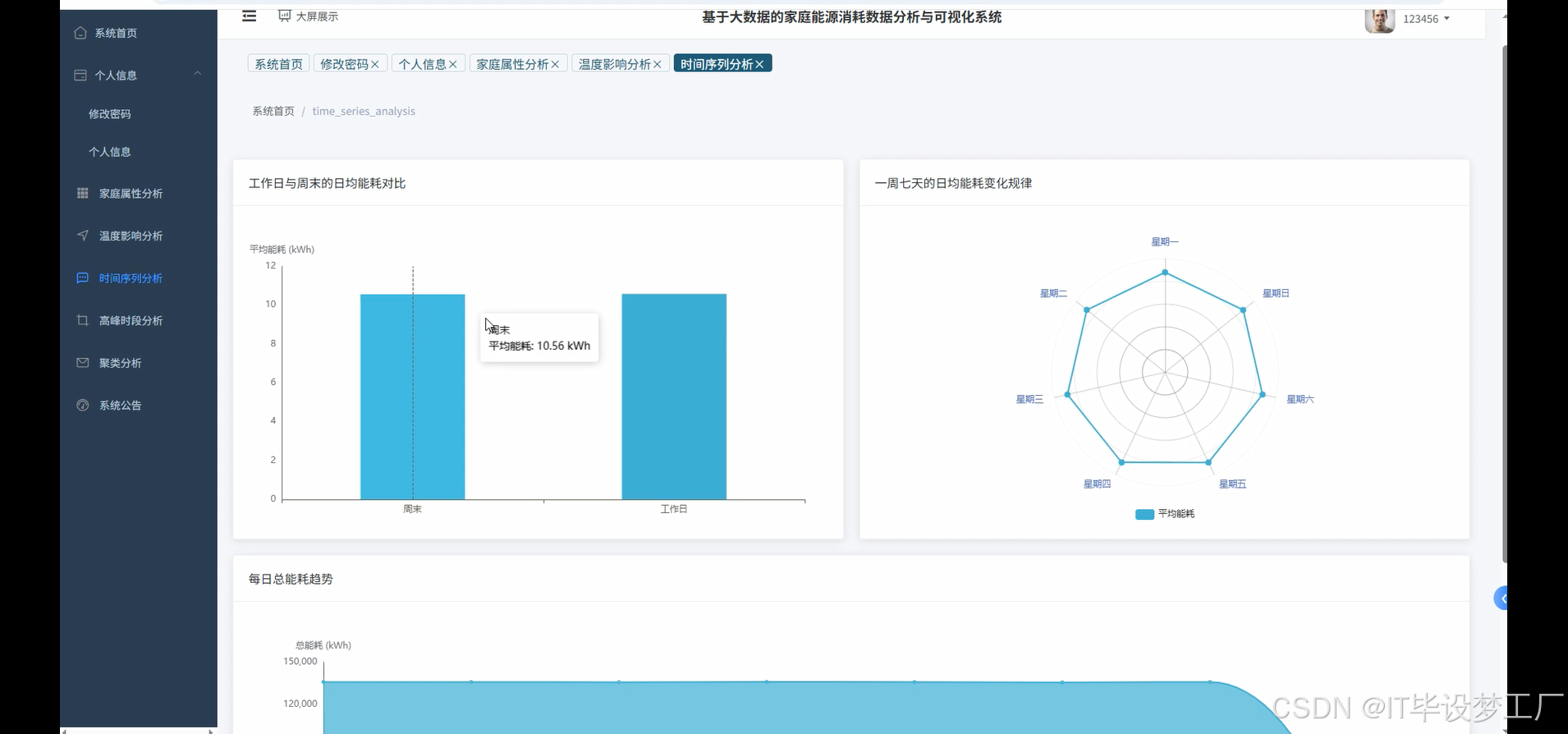This screenshot has height=734, width=1568.
Task: Close the 家庭属性分析 tab
Action: [x=555, y=64]
